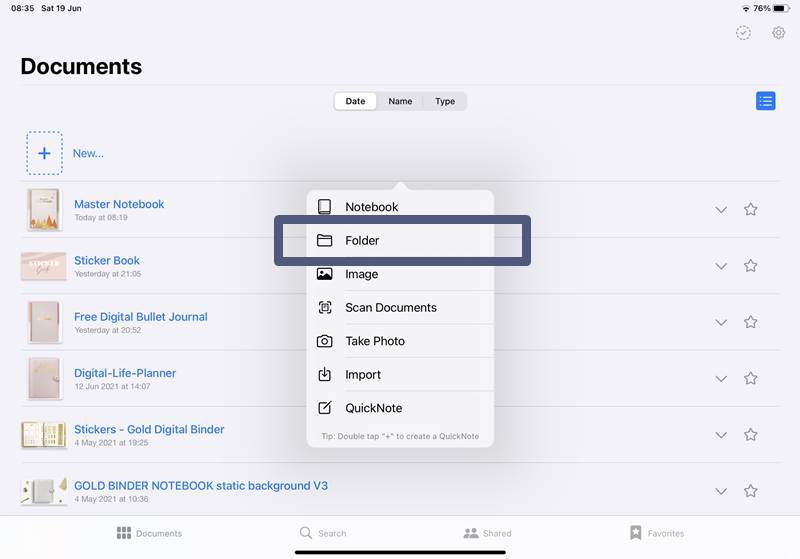Sort documents by Name
Image resolution: width=800 pixels, height=559 pixels.
[x=400, y=101]
